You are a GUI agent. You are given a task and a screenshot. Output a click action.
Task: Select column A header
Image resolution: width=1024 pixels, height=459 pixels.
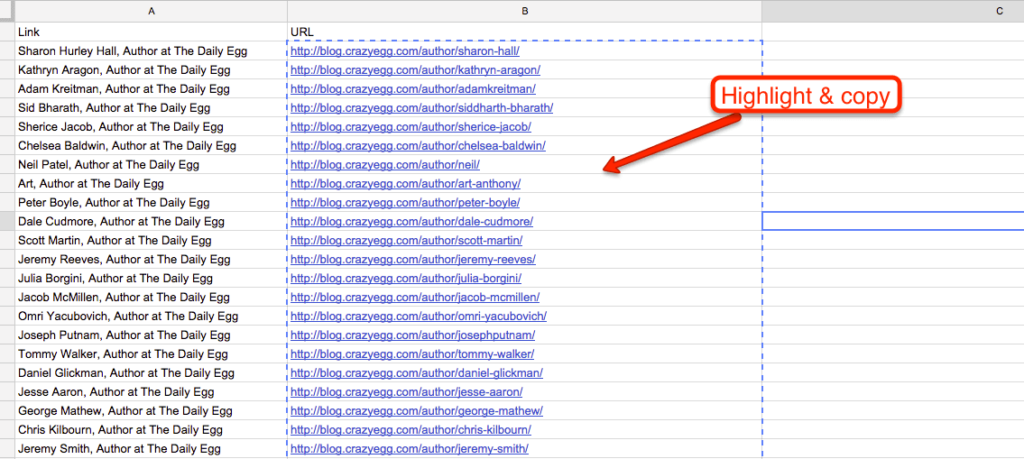151,11
